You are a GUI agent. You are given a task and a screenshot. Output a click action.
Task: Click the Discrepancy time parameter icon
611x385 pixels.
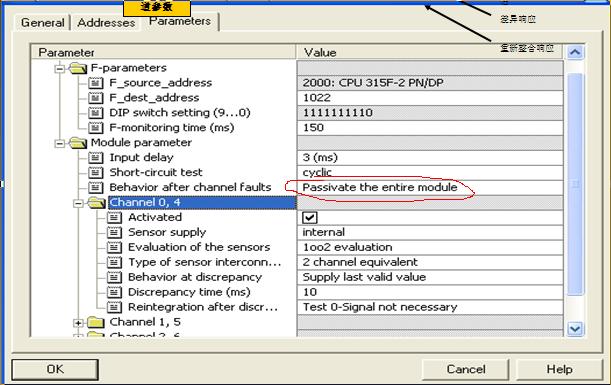click(x=114, y=292)
